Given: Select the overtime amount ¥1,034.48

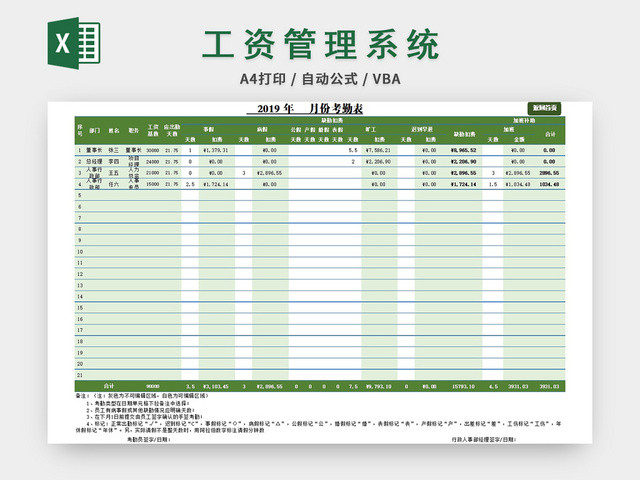Looking at the screenshot, I should point(518,184).
